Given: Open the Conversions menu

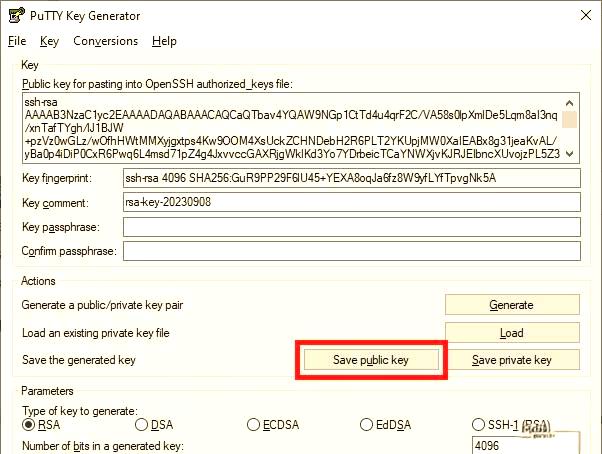Looking at the screenshot, I should pyautogui.click(x=106, y=41).
